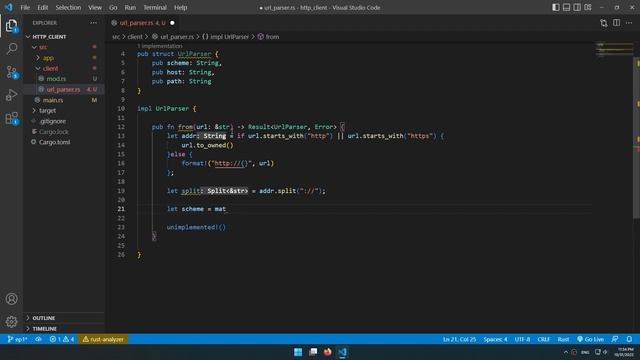Screen dimensions: 640x360
Task: Click the ep1* git branch indicator
Action: pos(18,339)
